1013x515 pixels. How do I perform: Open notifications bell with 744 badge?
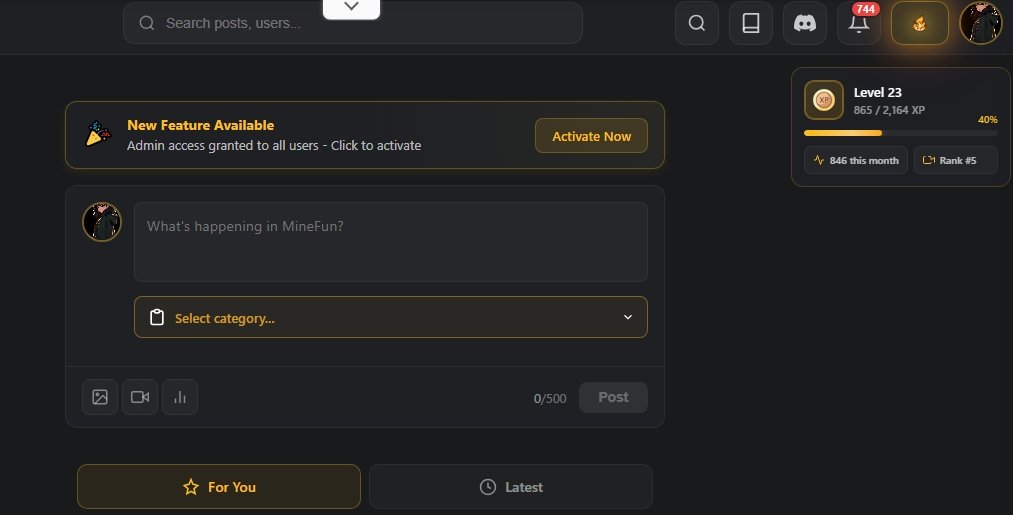pos(859,24)
